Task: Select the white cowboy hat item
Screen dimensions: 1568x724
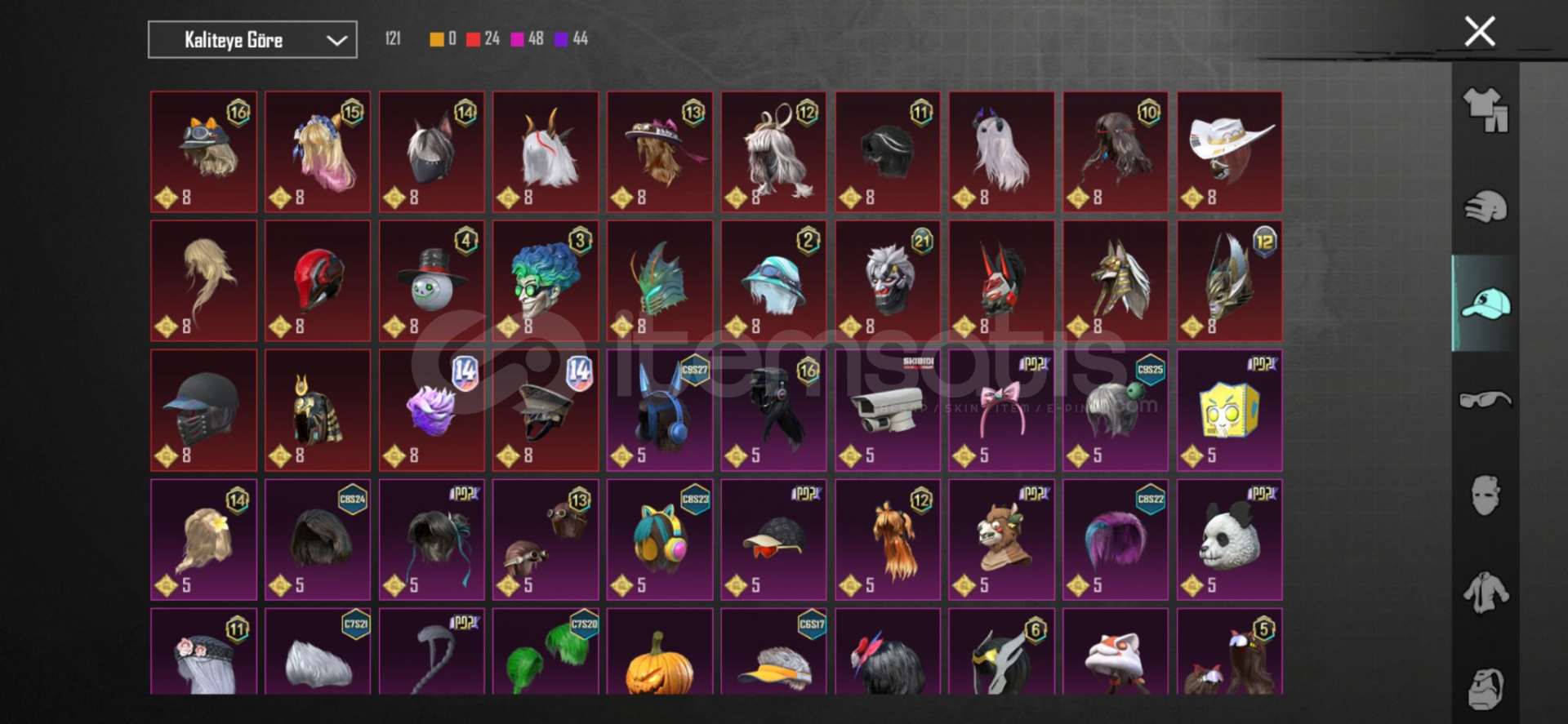Action: coord(1229,152)
